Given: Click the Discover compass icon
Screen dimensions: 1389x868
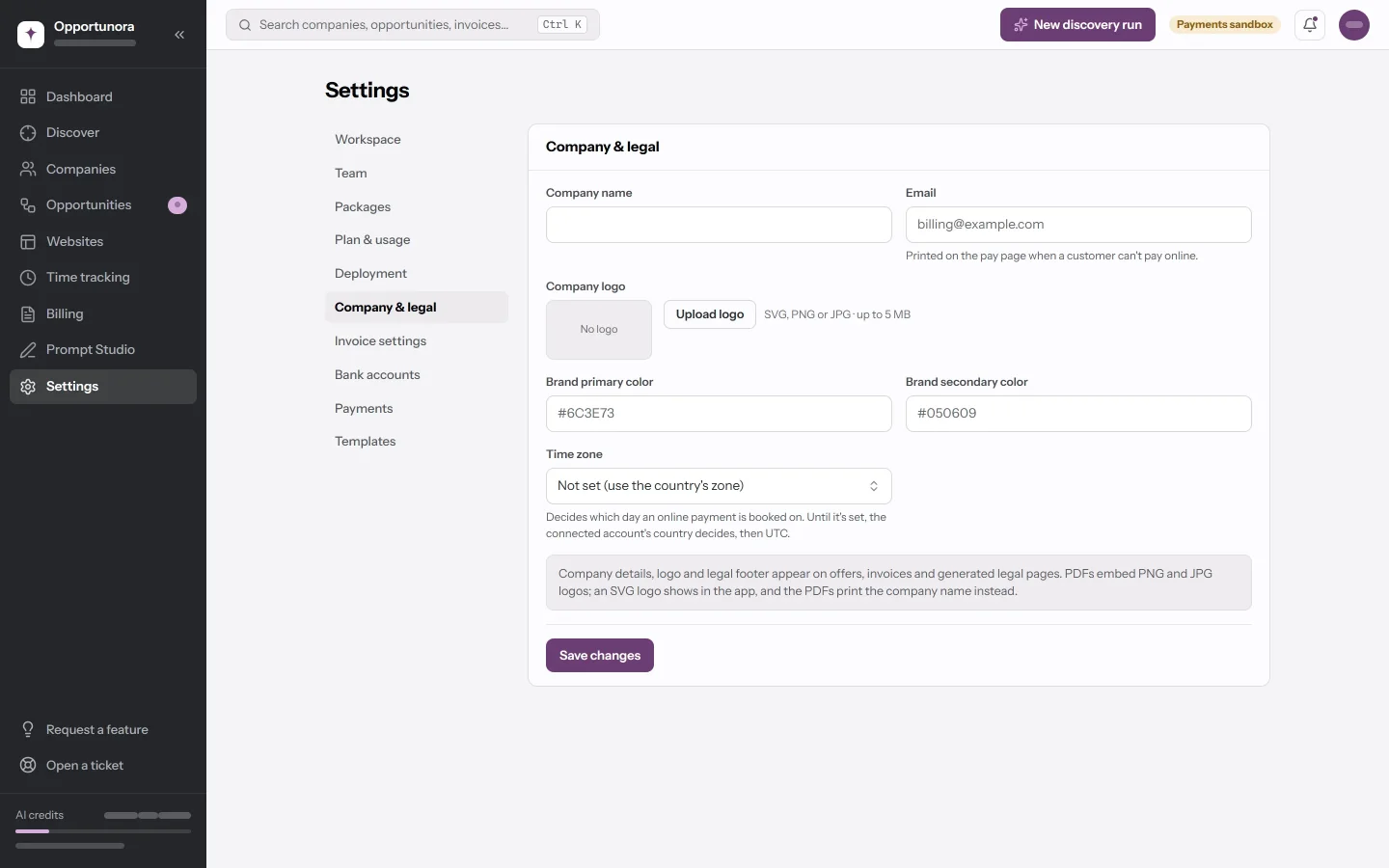Looking at the screenshot, I should 28,133.
